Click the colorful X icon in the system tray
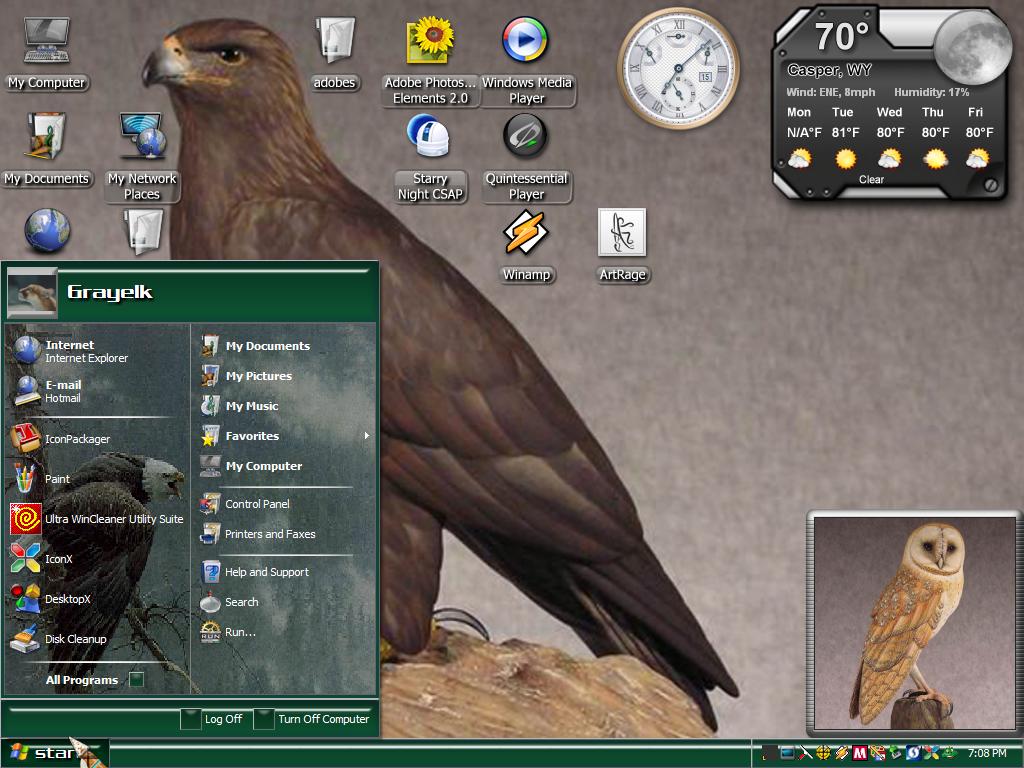Screen dimensions: 1024x768 point(931,753)
